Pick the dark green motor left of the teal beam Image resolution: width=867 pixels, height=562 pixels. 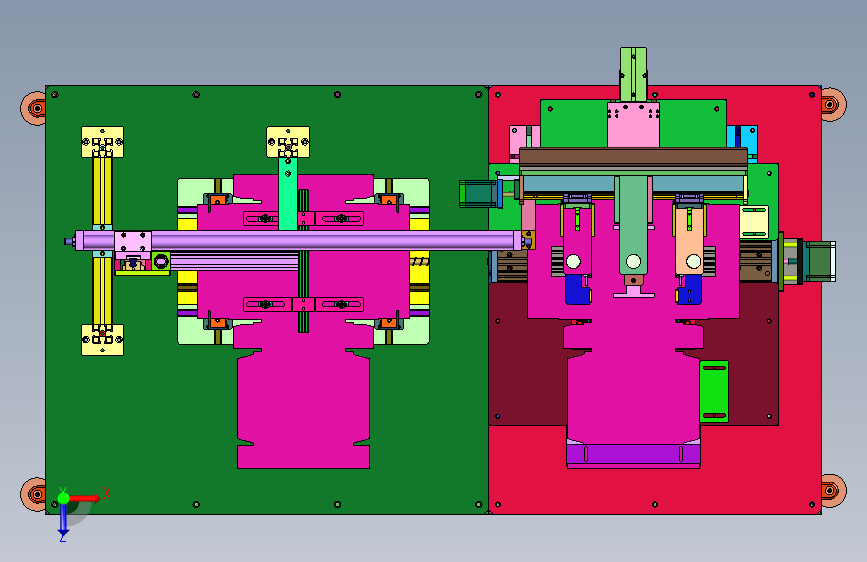point(478,194)
